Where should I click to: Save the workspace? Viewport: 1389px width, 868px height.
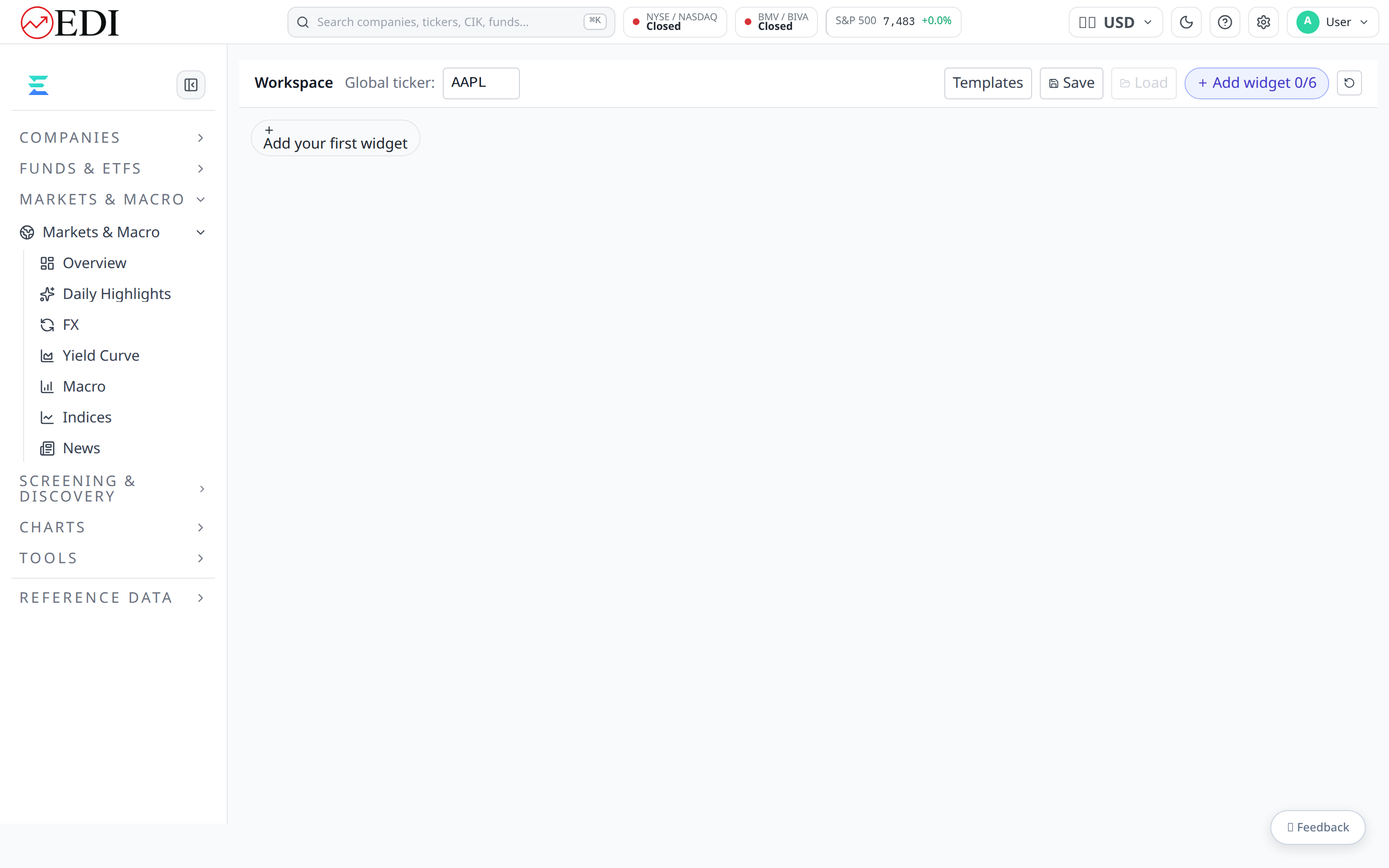coord(1071,83)
